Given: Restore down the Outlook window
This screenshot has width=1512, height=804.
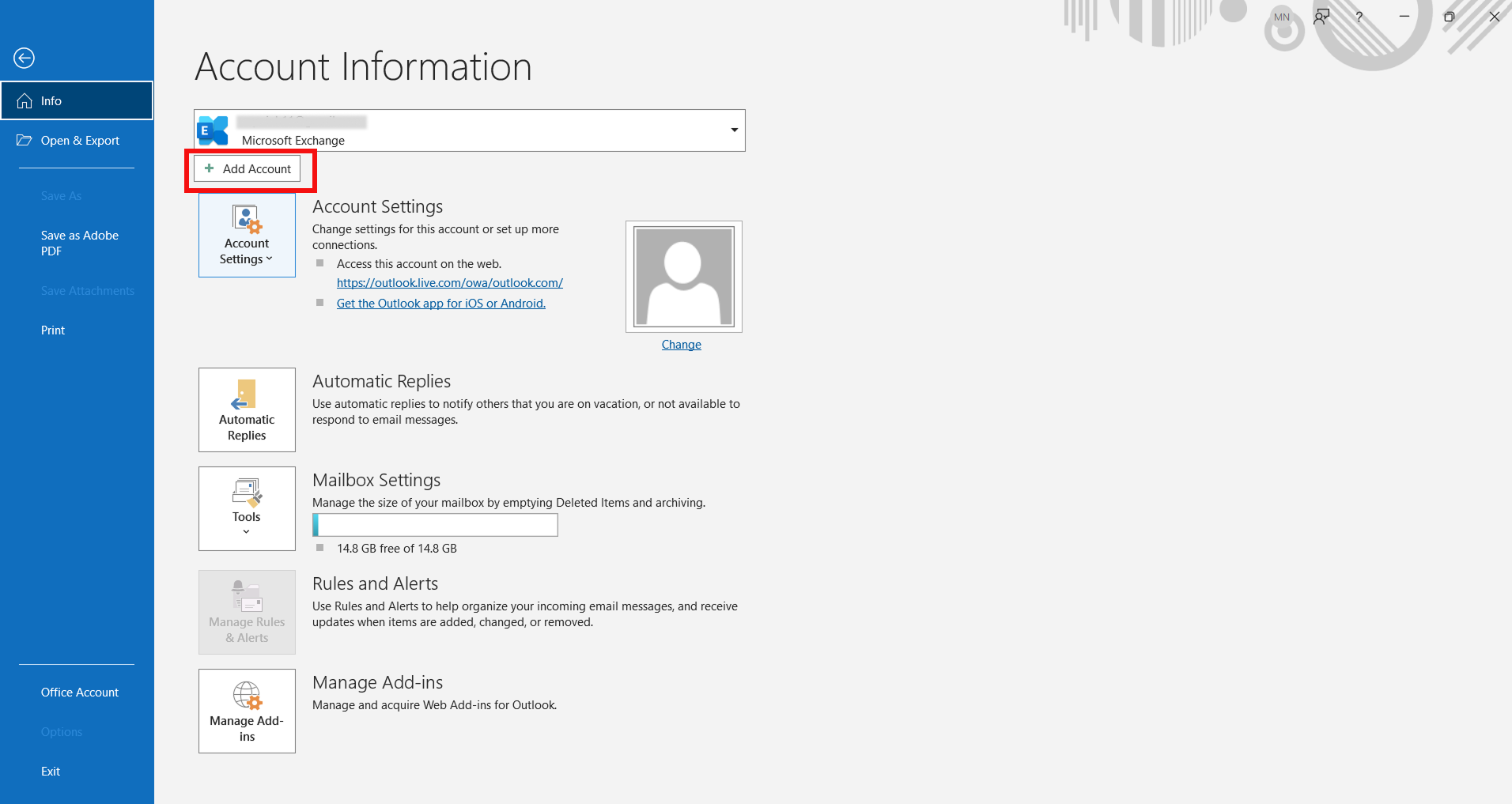Looking at the screenshot, I should [1450, 17].
